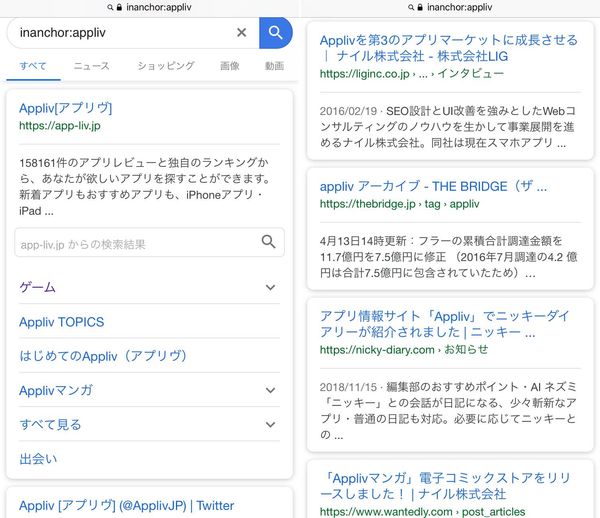This screenshot has width=600, height=518.
Task: Open the nicky-diary.com URL breadcrumb
Action: tap(404, 350)
